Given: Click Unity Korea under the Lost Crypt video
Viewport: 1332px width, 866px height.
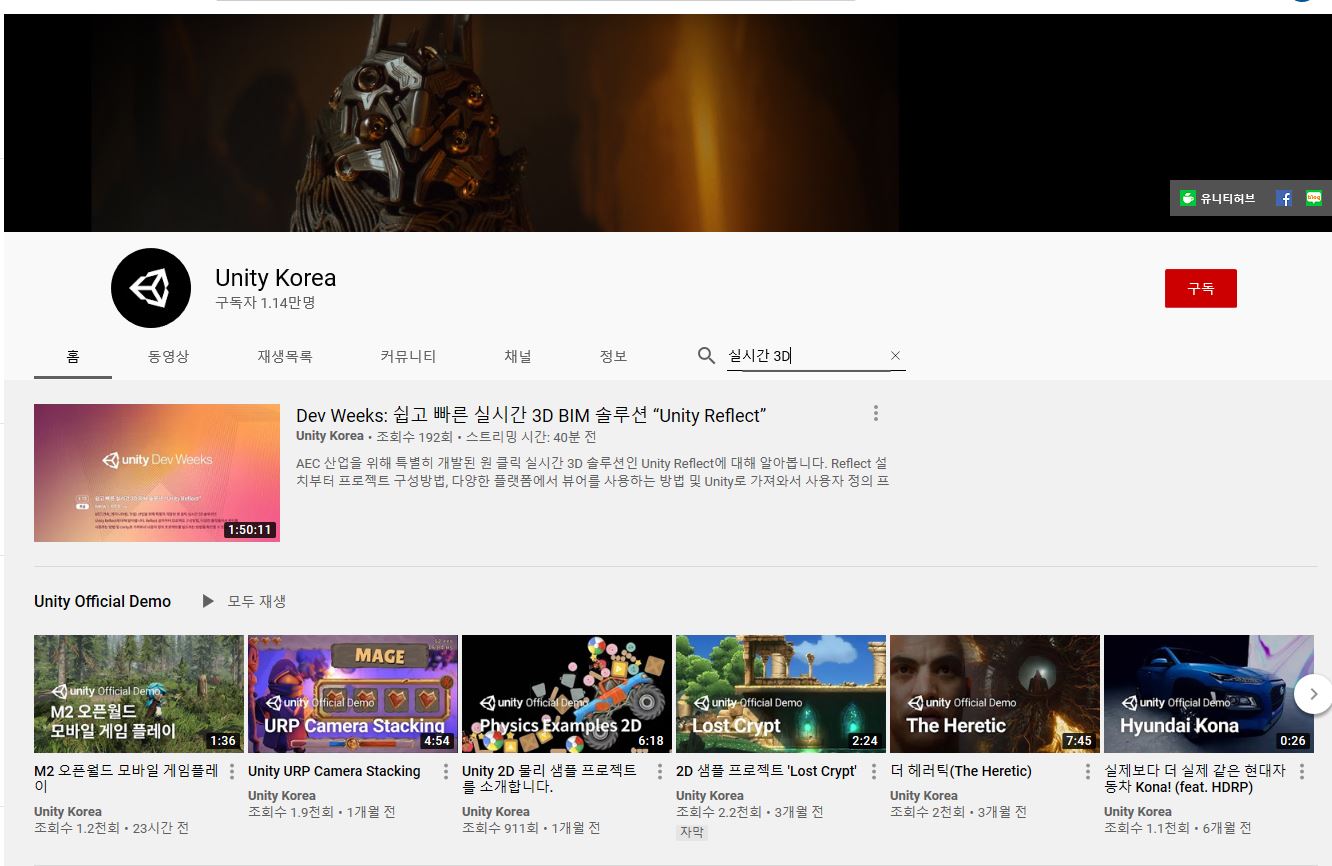Looking at the screenshot, I should tap(710, 796).
